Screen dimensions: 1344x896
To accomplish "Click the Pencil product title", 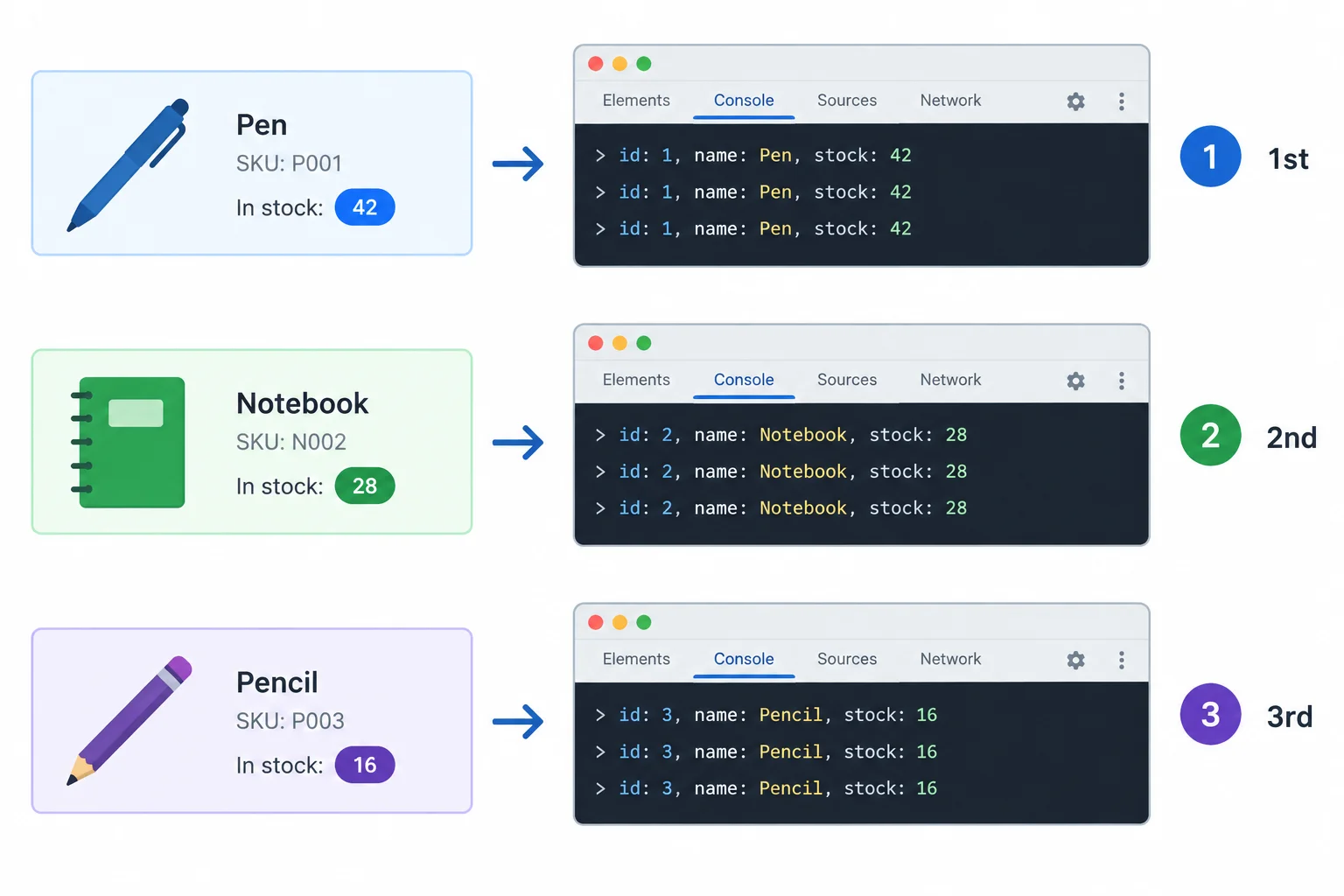I will (x=277, y=682).
